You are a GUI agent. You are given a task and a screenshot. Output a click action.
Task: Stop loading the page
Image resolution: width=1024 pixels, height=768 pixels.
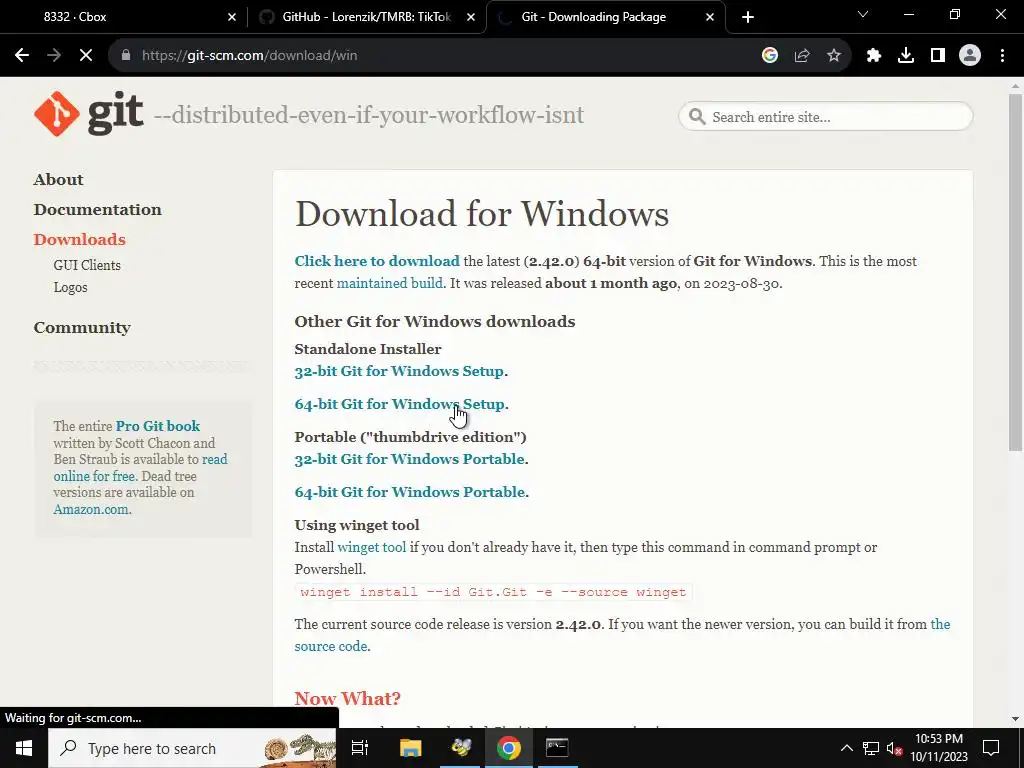coord(86,56)
